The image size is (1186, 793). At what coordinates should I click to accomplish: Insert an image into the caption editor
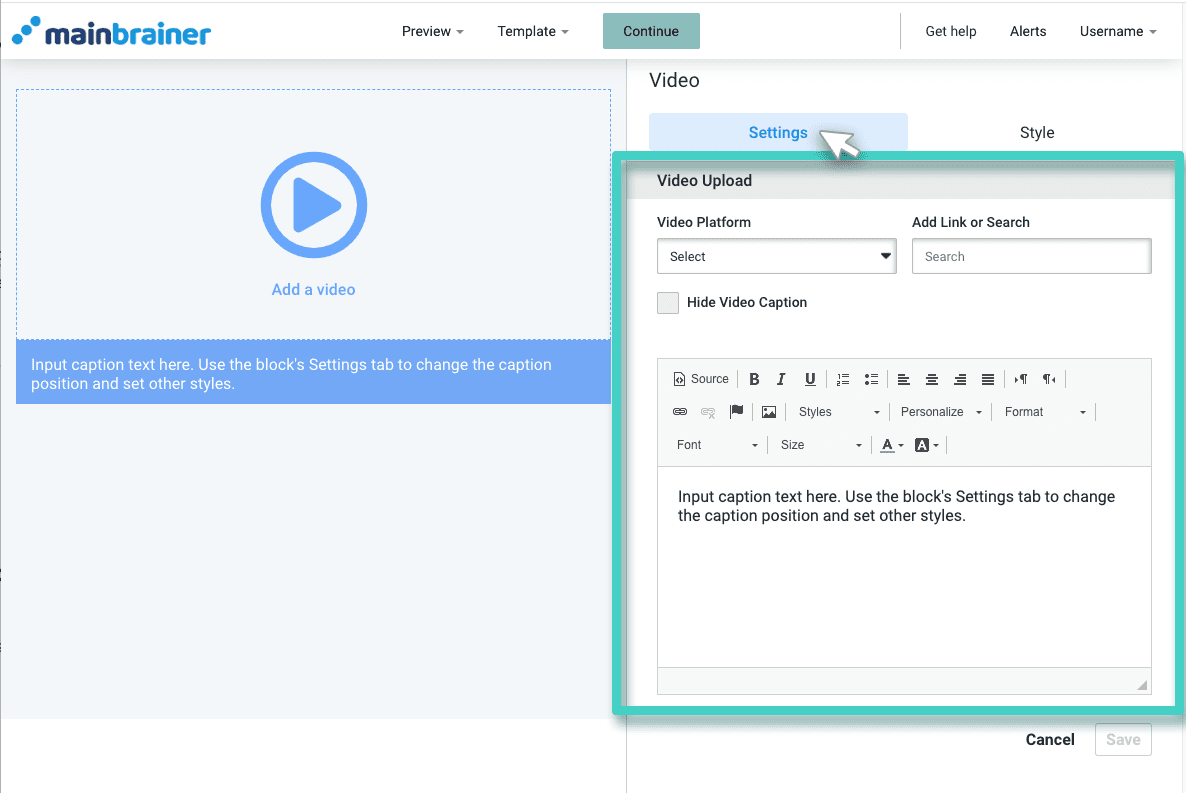(x=769, y=411)
